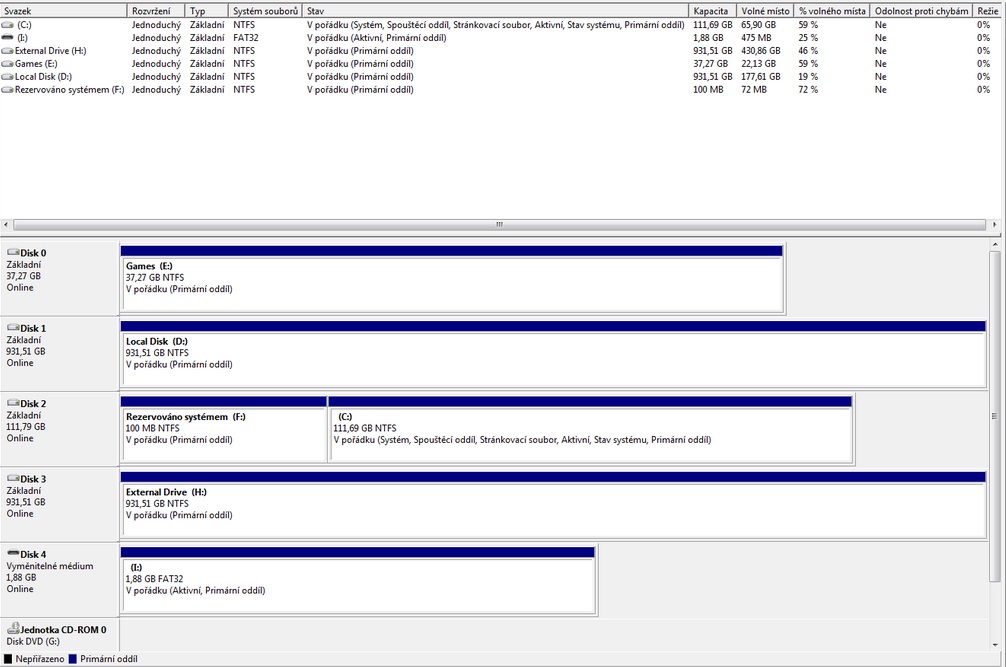Image resolution: width=1006 pixels, height=667 pixels.
Task: Select the Rezervováno systémem (F:) volume icon
Action: tap(9, 89)
